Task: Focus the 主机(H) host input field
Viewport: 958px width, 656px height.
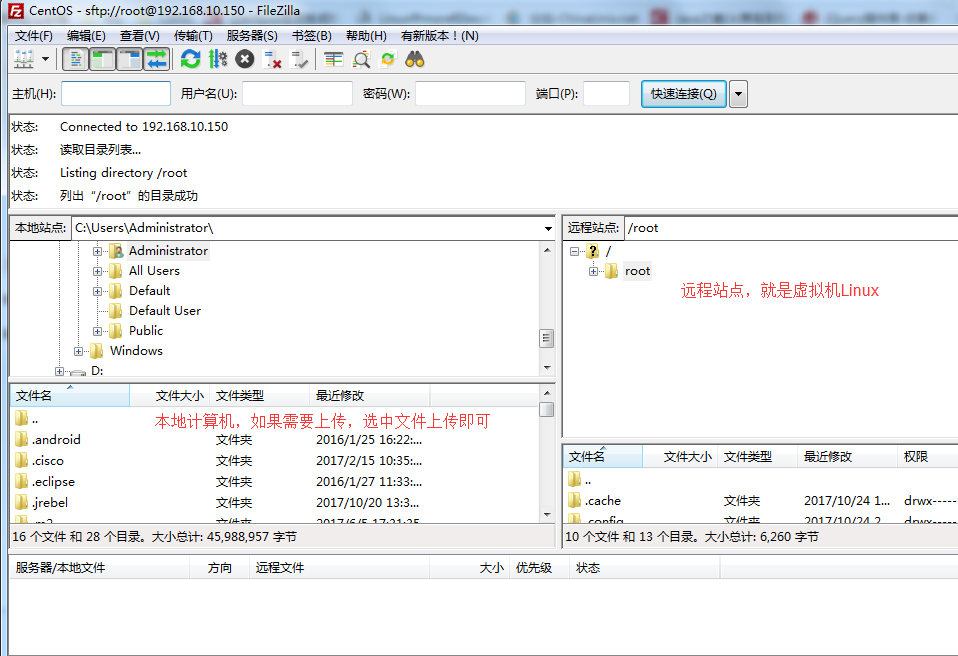Action: tap(116, 93)
